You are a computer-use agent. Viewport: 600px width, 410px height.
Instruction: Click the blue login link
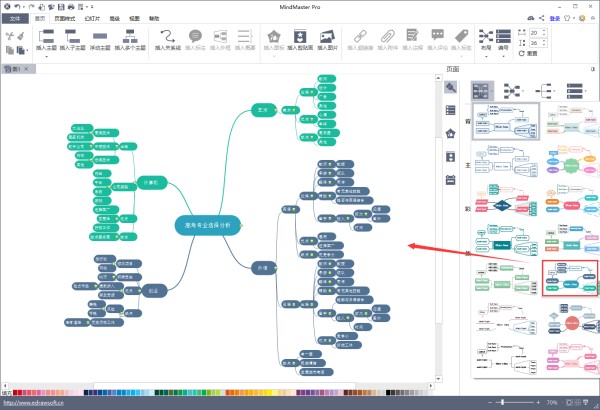tap(554, 18)
